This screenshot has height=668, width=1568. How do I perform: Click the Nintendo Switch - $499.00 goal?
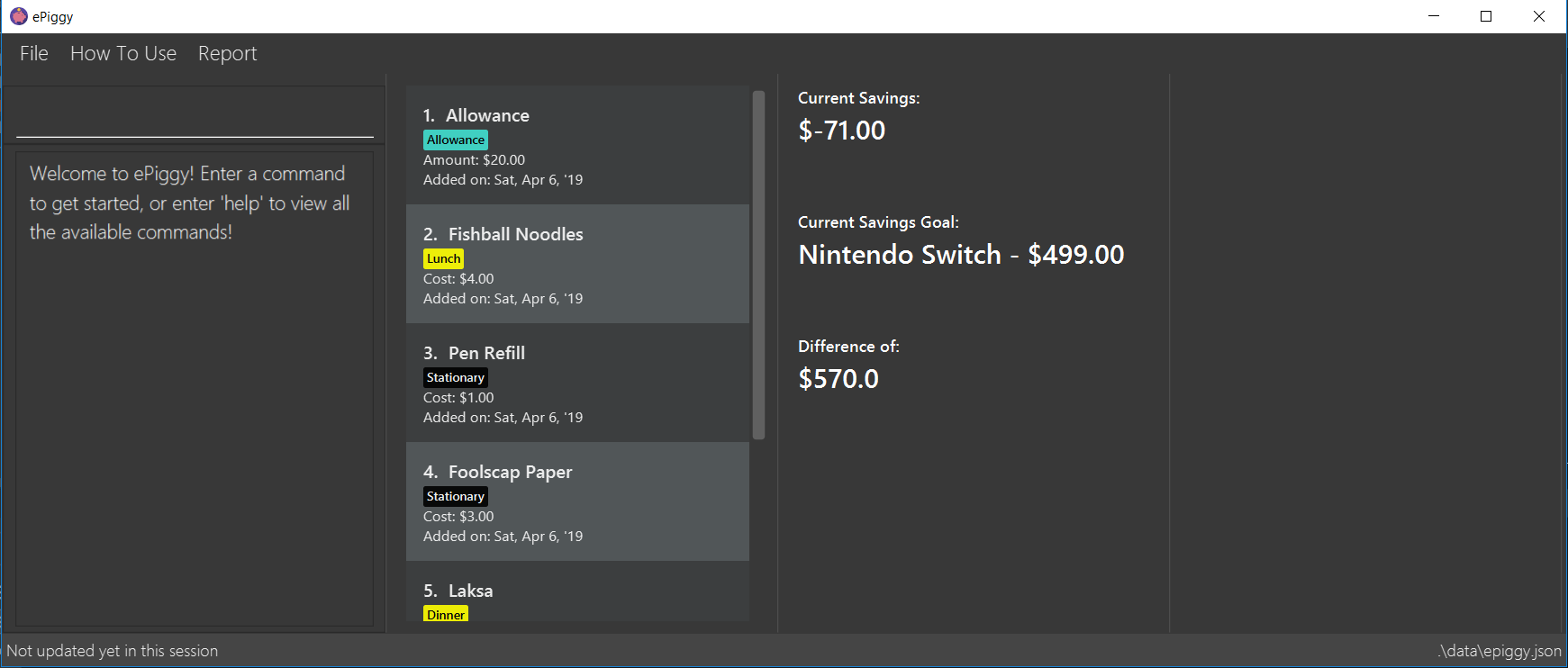tap(961, 255)
